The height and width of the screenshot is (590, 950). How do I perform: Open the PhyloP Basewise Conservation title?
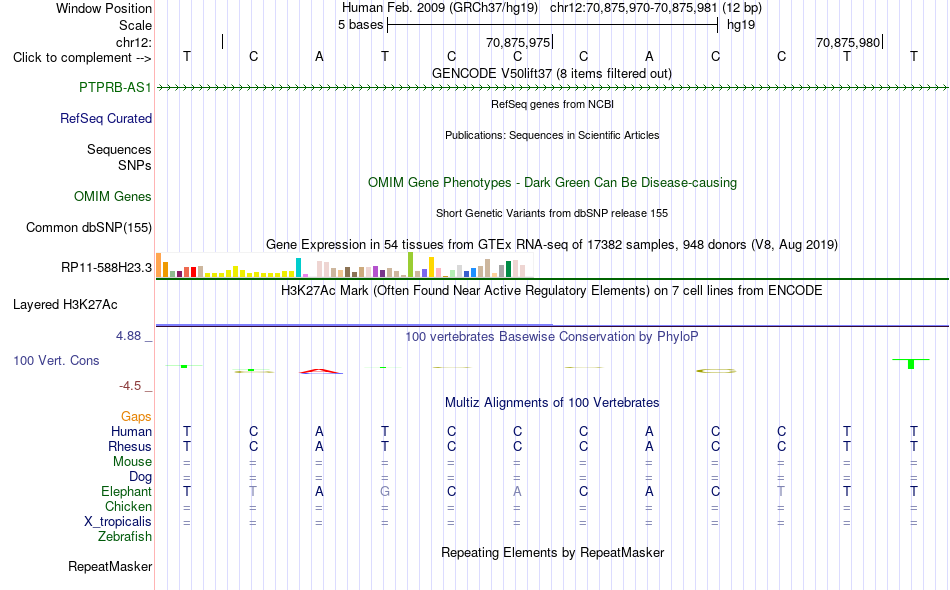tap(552, 337)
